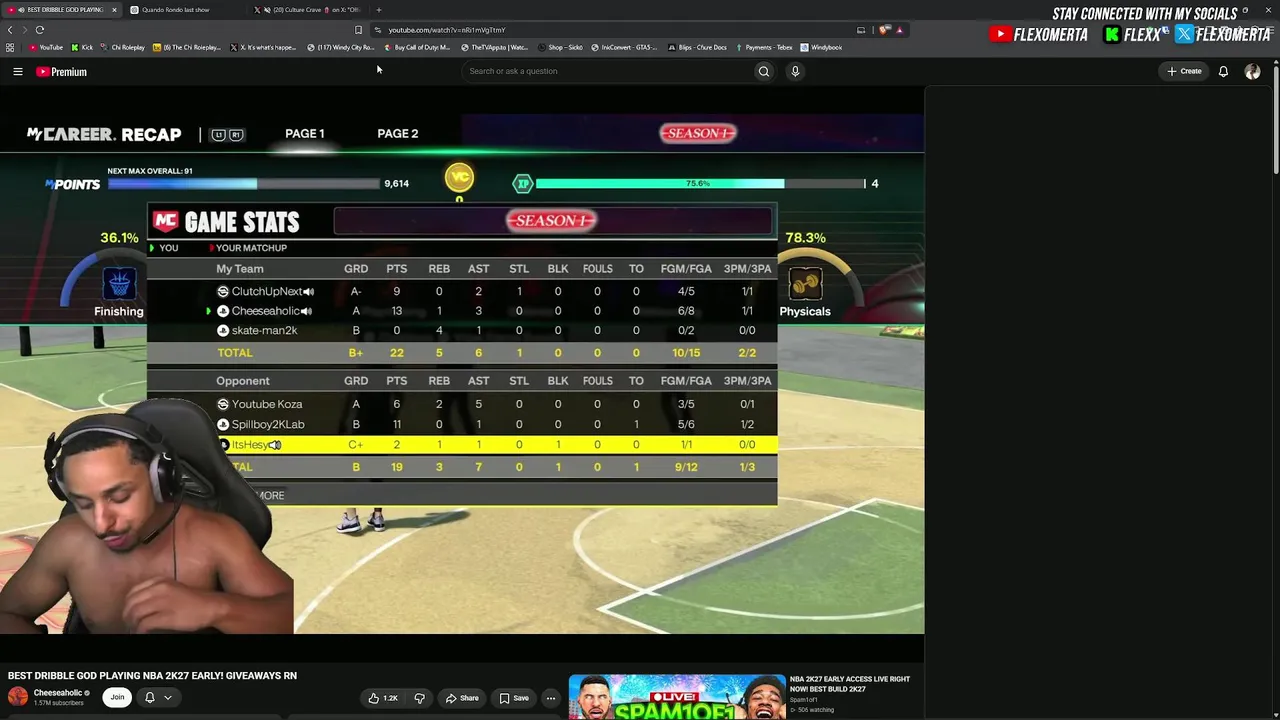
Task: Open the YouTube bookmark
Action: (45, 47)
